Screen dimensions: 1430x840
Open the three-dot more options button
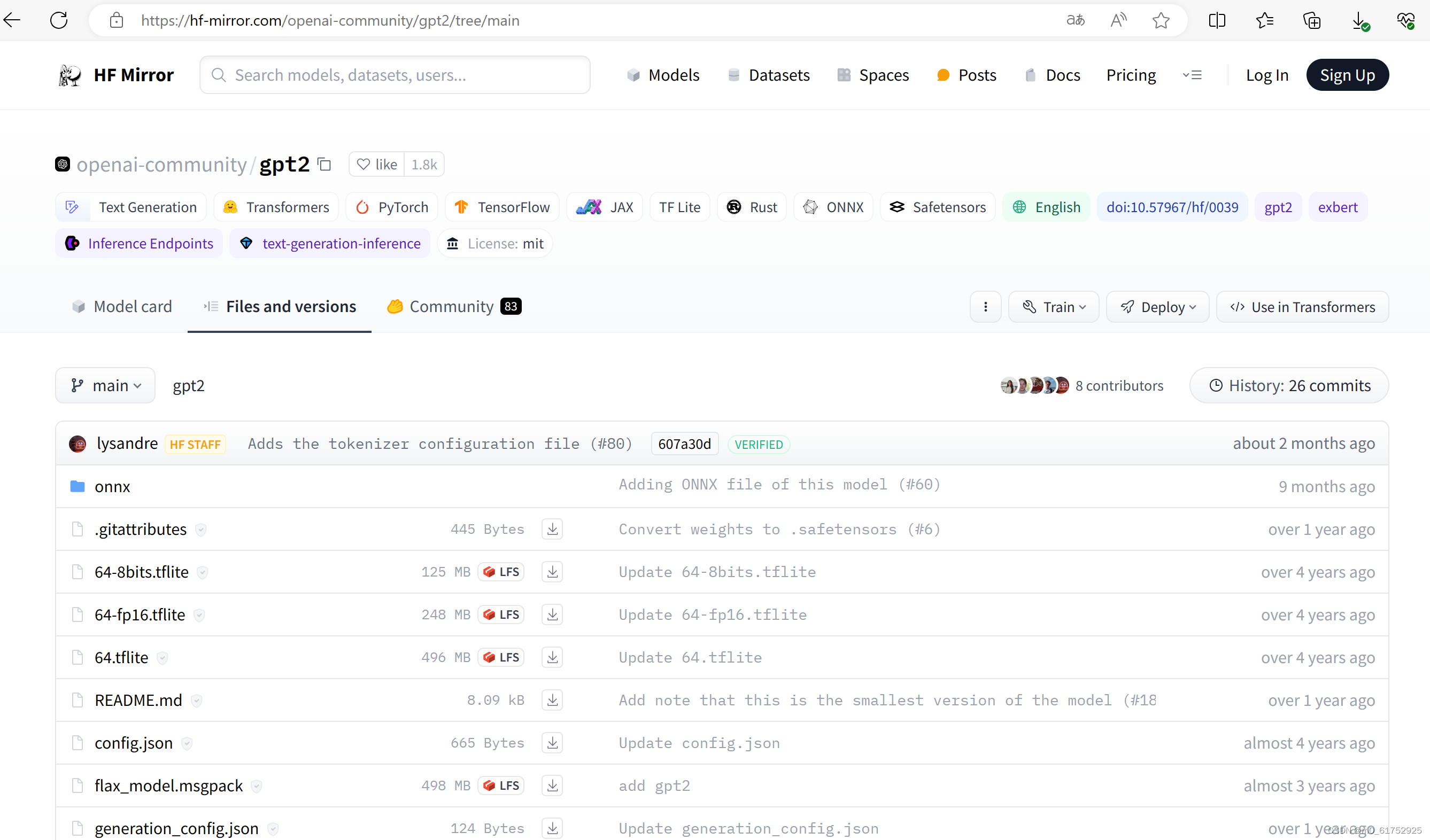click(x=985, y=307)
